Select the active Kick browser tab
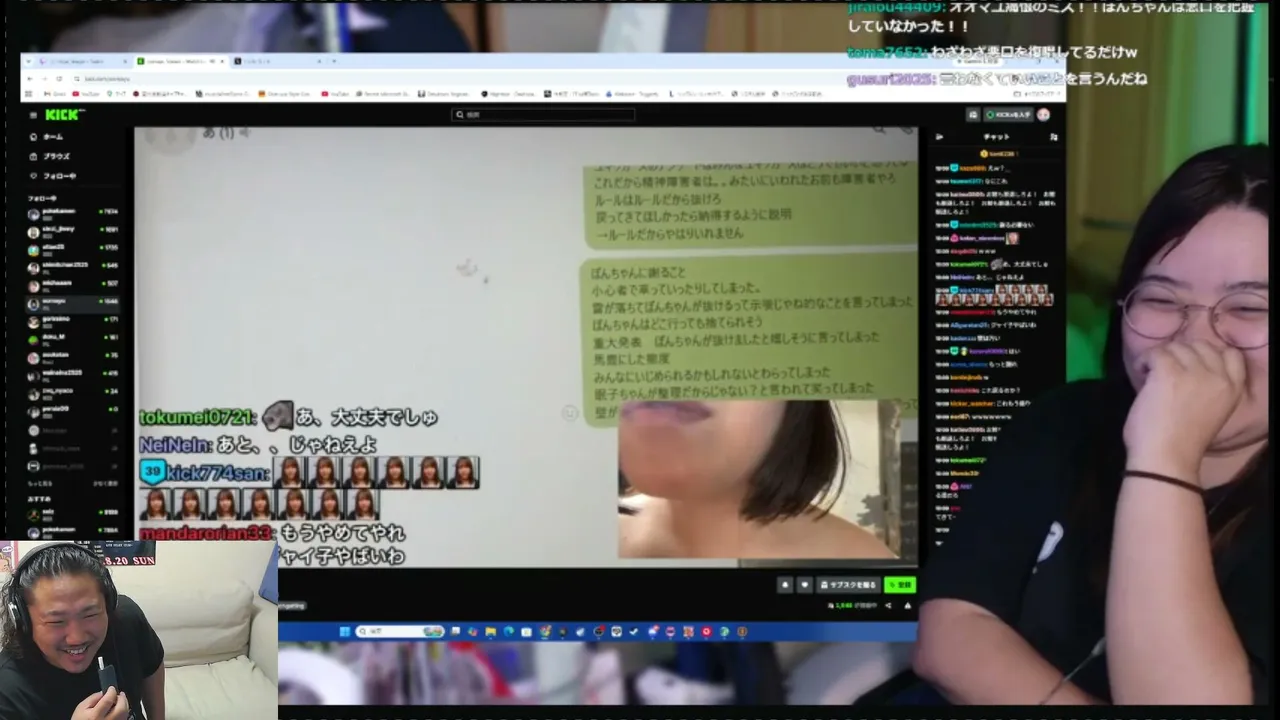Viewport: 1280px width, 720px height. point(180,61)
